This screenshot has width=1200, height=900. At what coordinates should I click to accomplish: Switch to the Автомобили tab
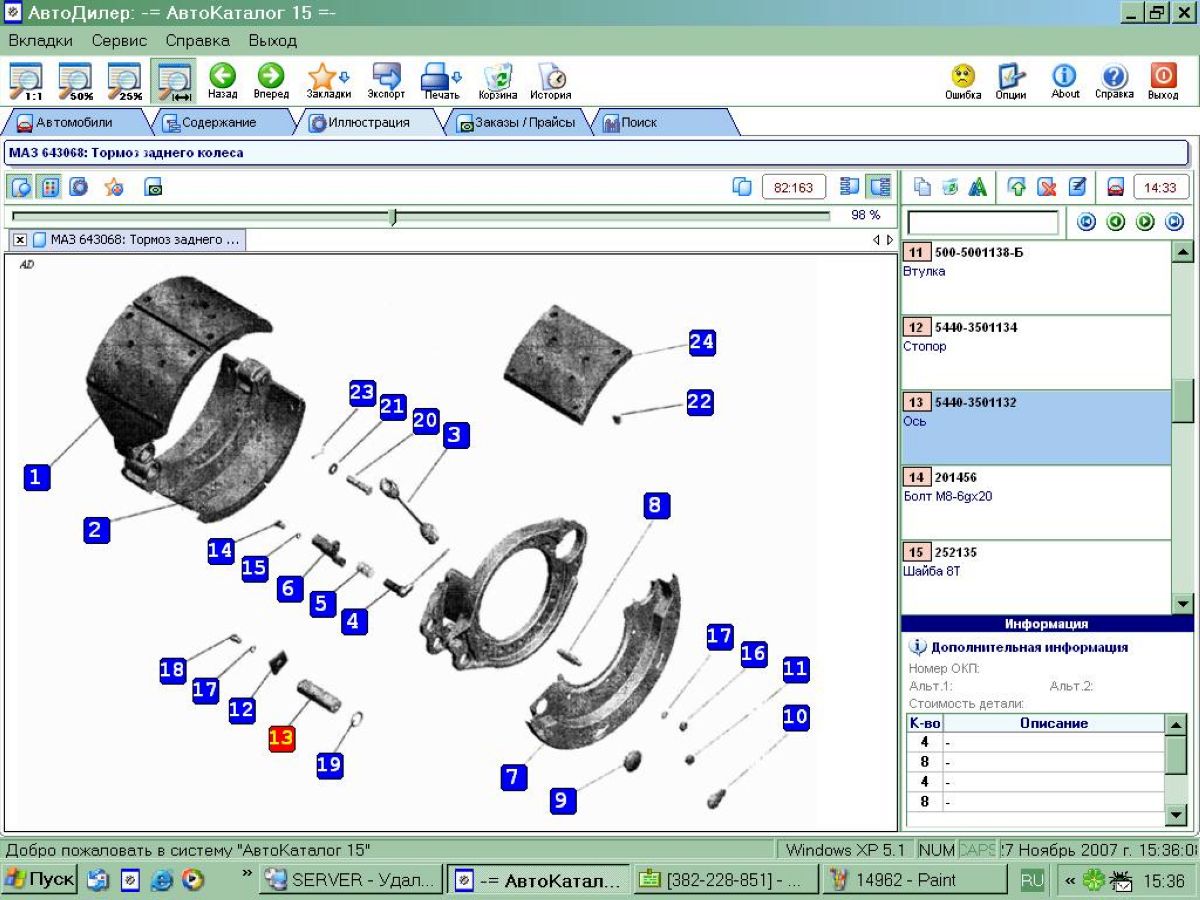tap(75, 123)
